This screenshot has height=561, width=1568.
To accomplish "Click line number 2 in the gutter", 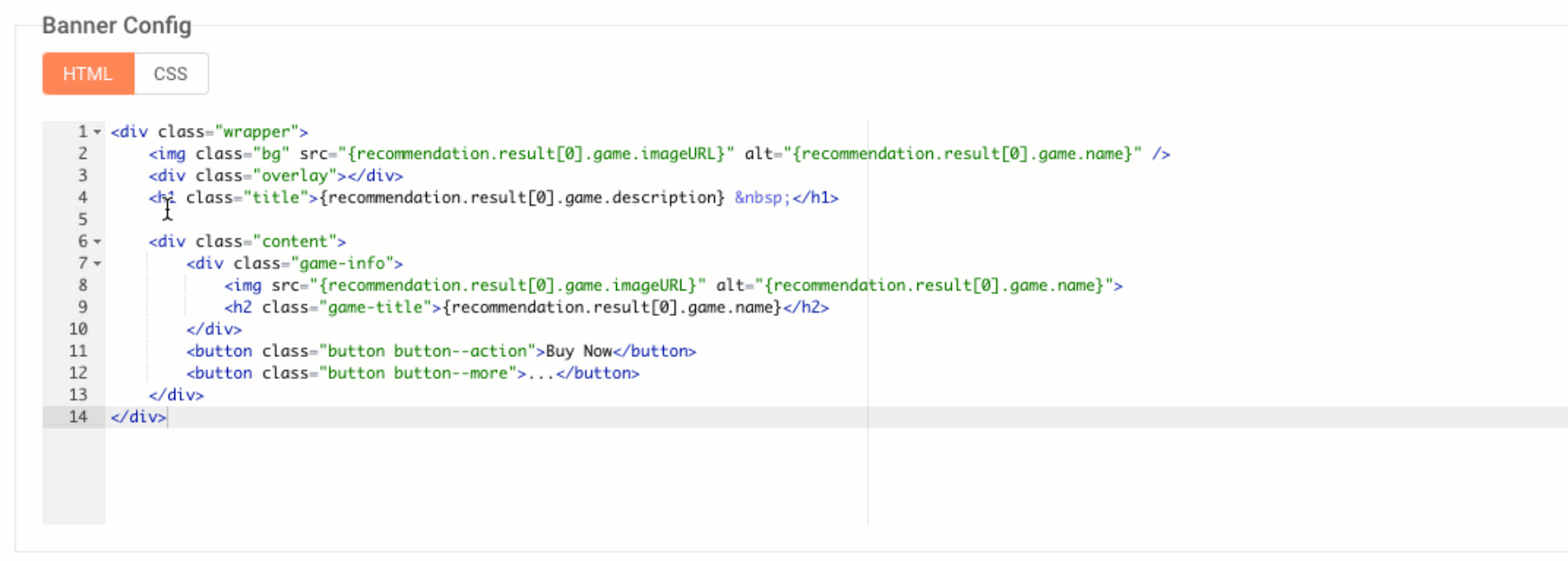I will [82, 154].
